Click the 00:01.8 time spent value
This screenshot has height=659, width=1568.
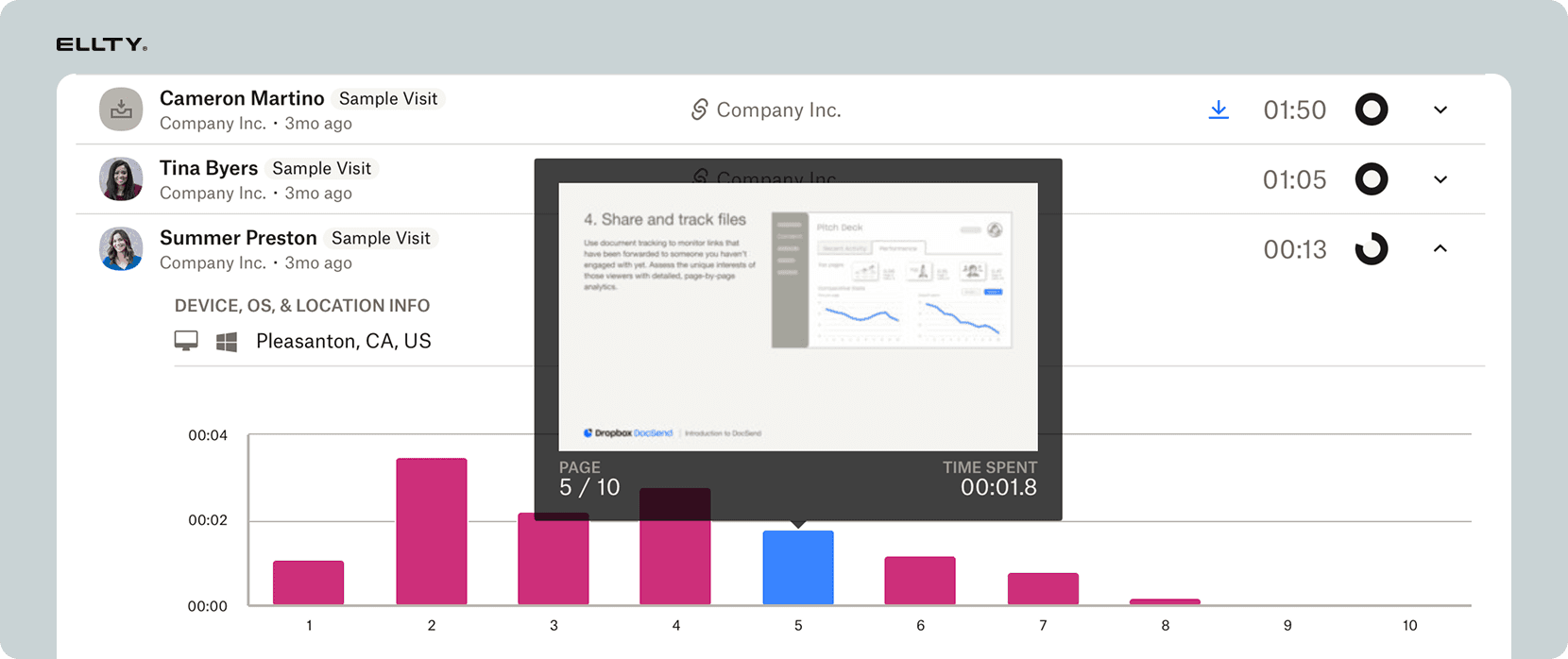click(998, 487)
